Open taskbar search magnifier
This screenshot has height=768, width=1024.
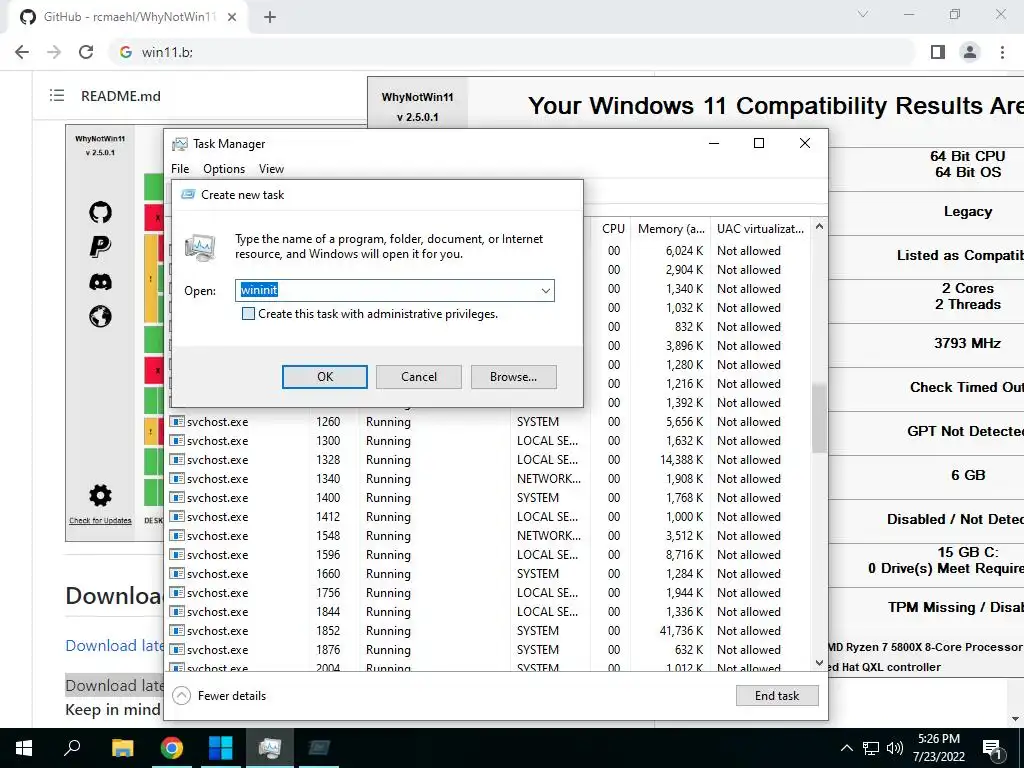point(72,748)
